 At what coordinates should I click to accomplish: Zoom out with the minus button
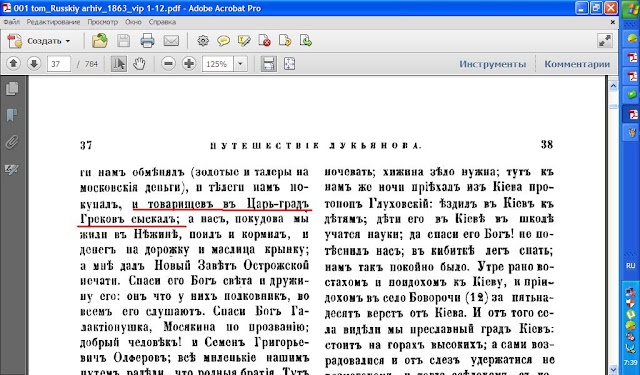pos(168,64)
